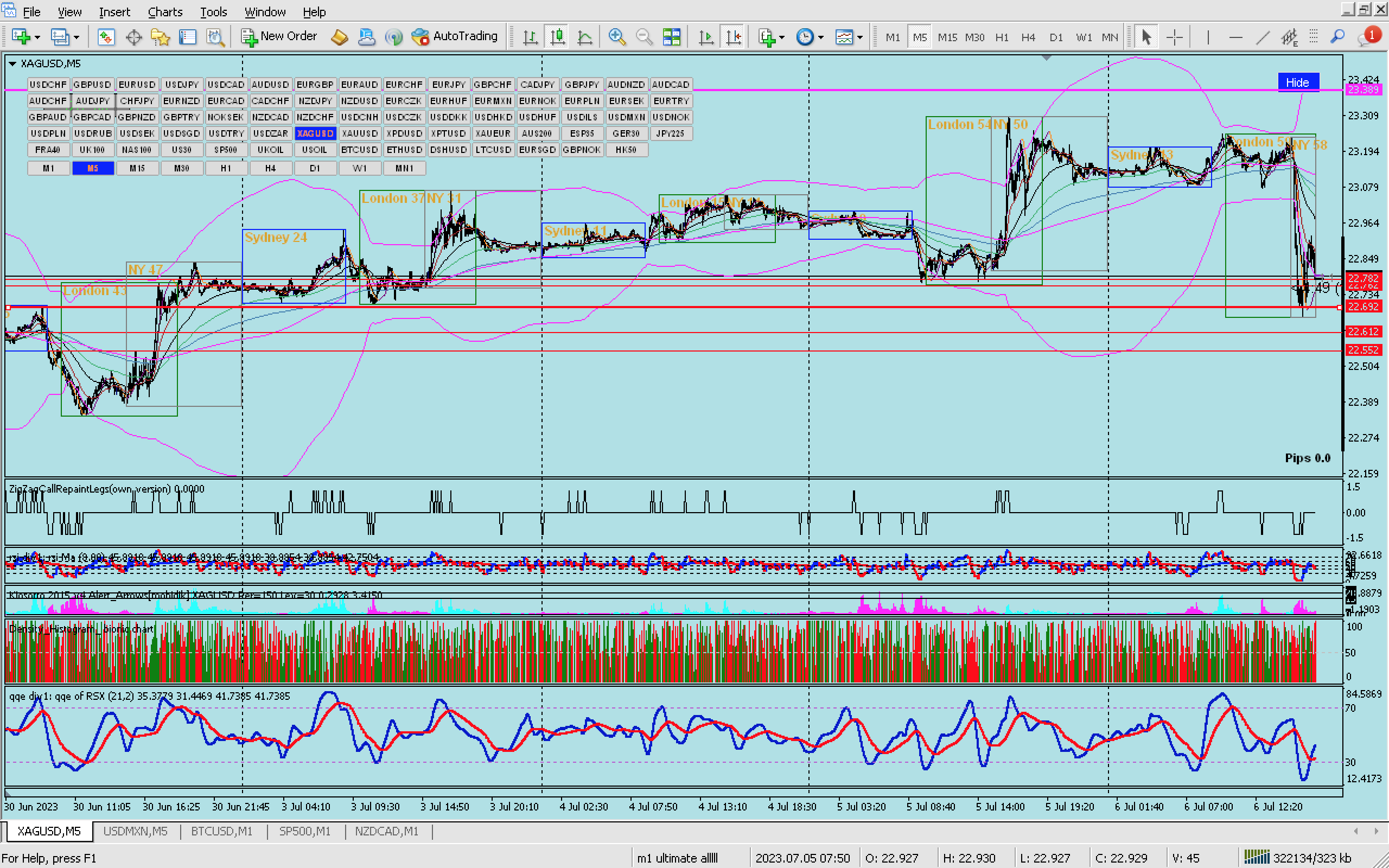Screen dimensions: 1389x868
Task: Click the XAUUSD symbol button
Action: pos(359,133)
